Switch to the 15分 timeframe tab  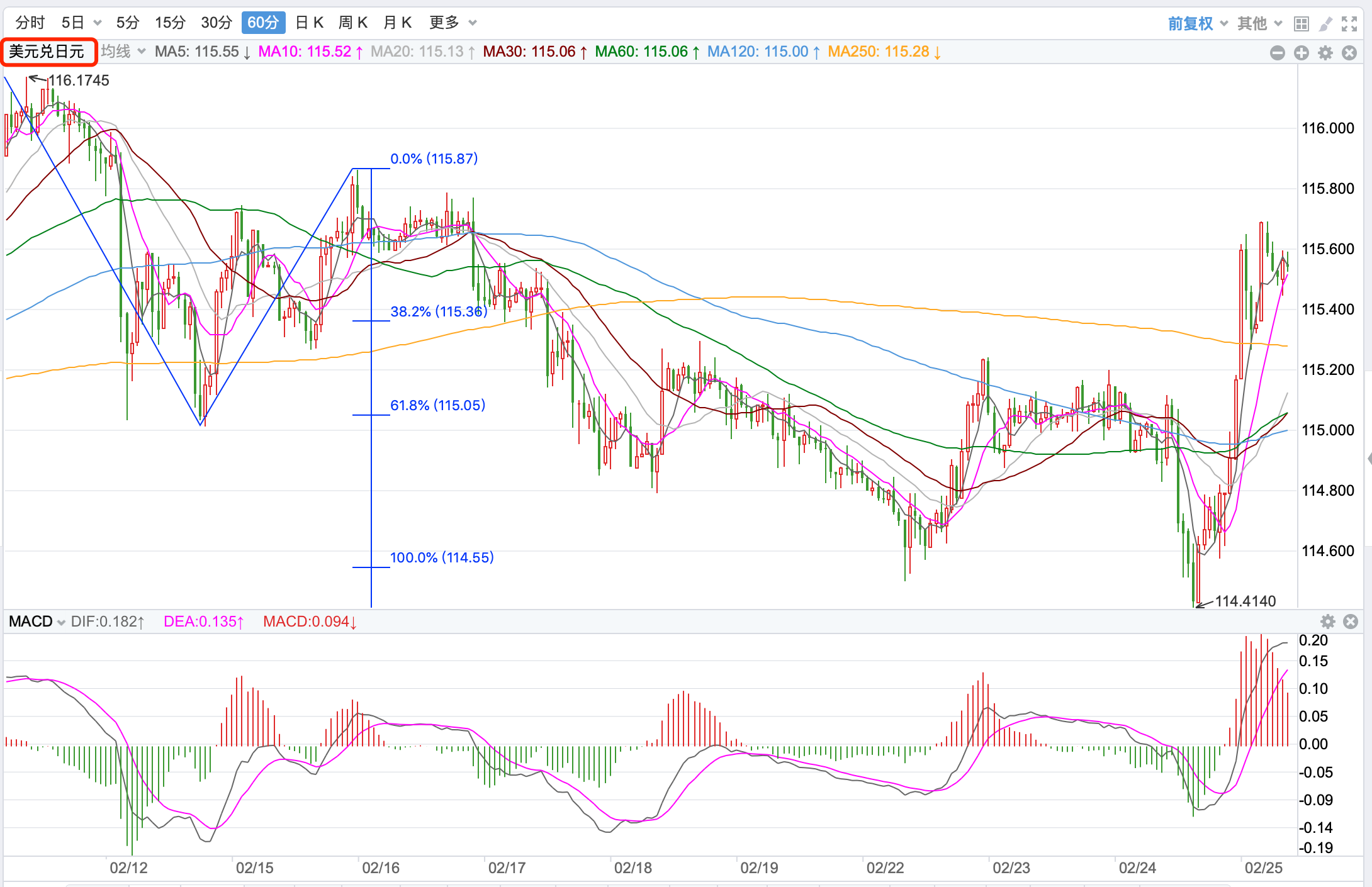tap(170, 23)
